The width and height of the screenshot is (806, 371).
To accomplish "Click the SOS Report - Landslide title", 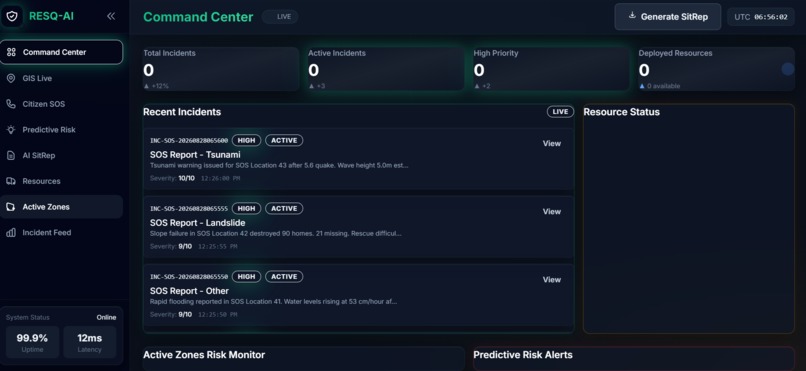I will point(197,223).
